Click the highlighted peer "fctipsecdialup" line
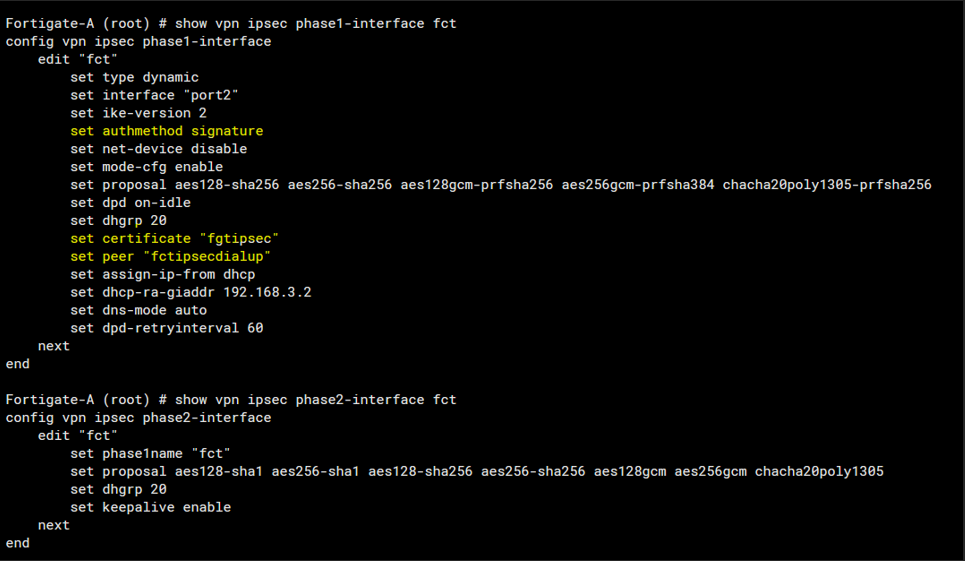 pyautogui.click(x=170, y=256)
